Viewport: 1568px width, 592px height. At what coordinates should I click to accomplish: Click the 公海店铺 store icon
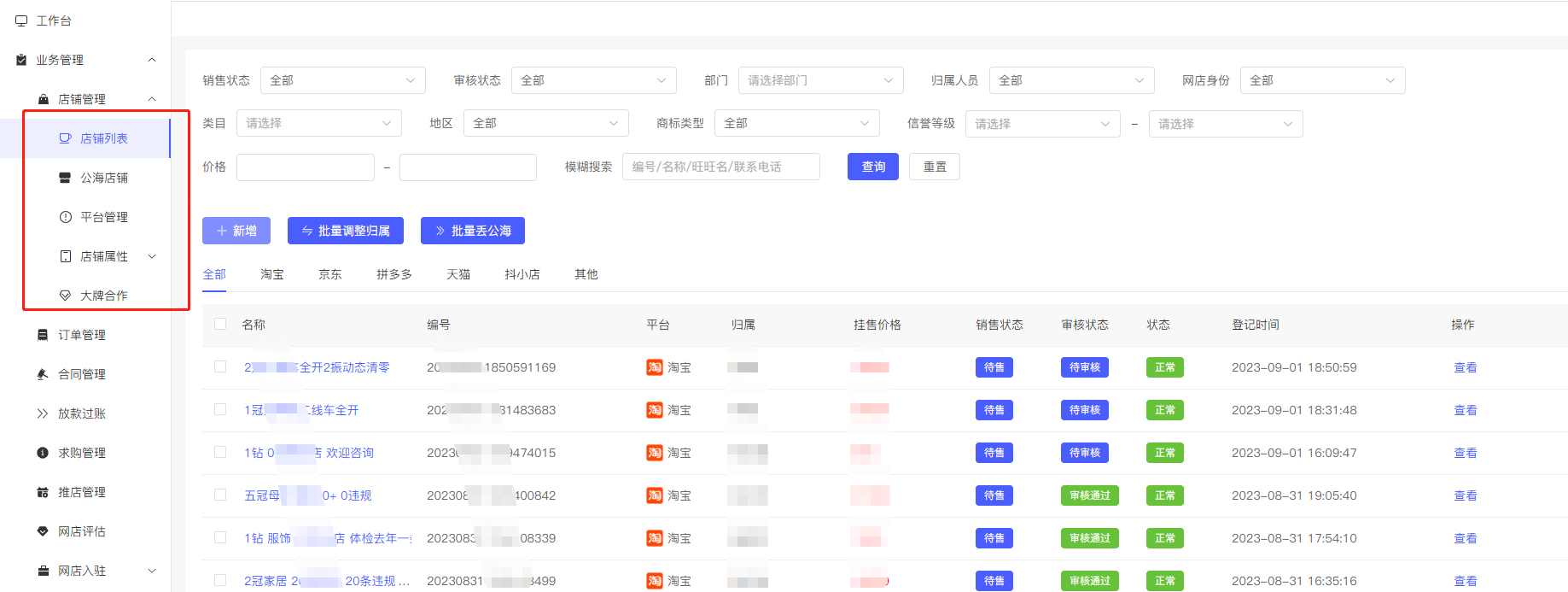click(x=65, y=178)
